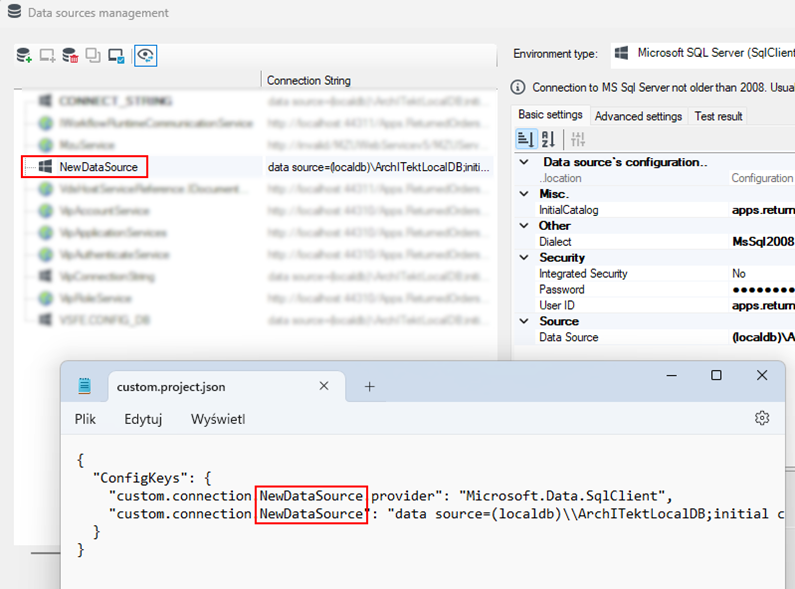Image resolution: width=795 pixels, height=589 pixels.
Task: Open Notepad settings gear icon
Action: [762, 418]
